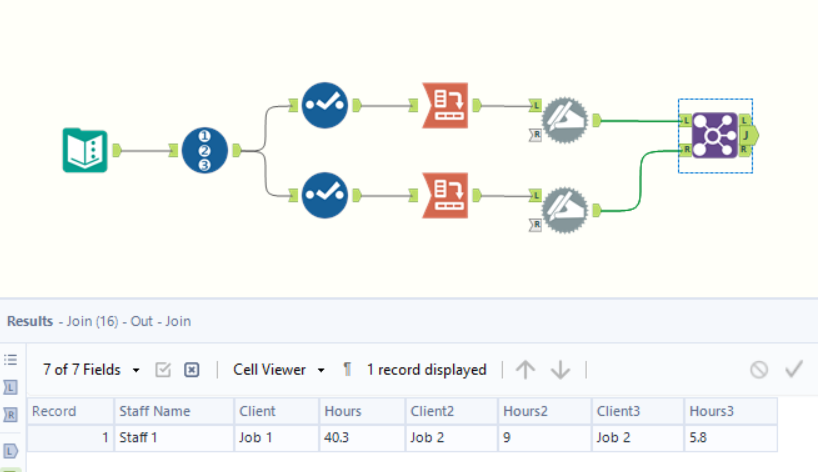
Task: Select the Join tool node
Action: point(714,134)
